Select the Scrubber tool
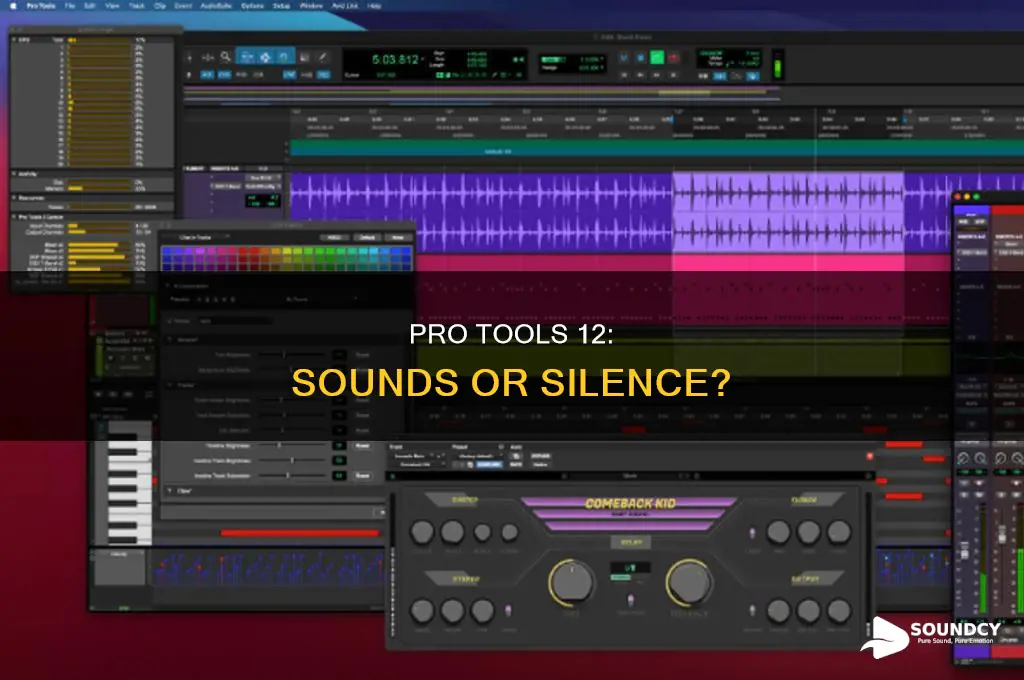The height and width of the screenshot is (680, 1024). coord(305,57)
